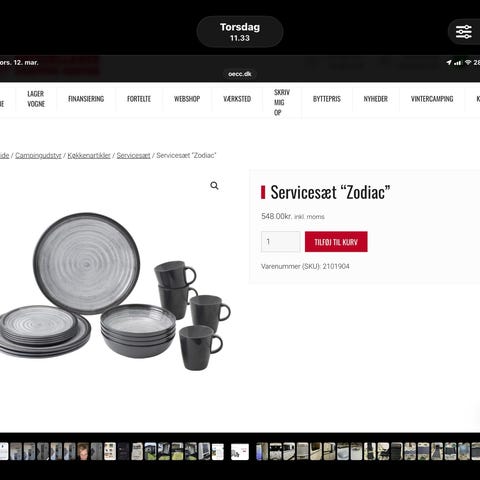Tap the oecc.dk address bar

tap(240, 74)
